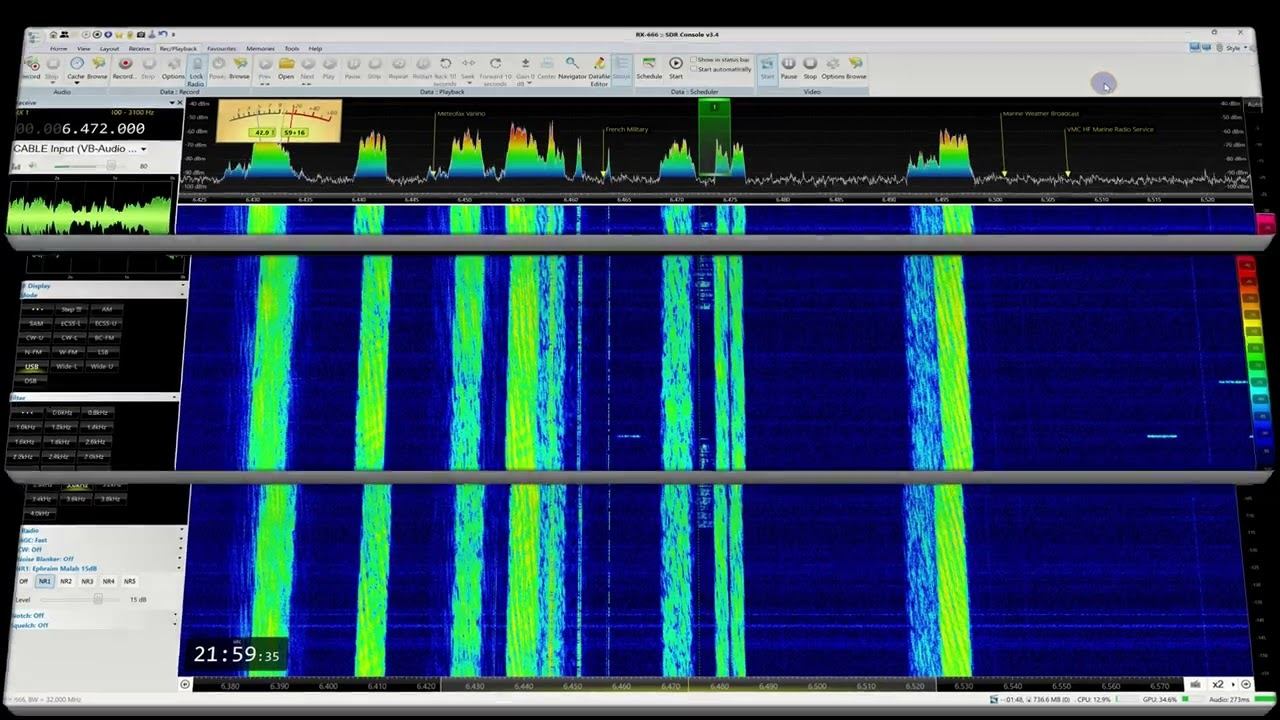Open the Cache audio options
The width and height of the screenshot is (1280, 720).
point(76,68)
